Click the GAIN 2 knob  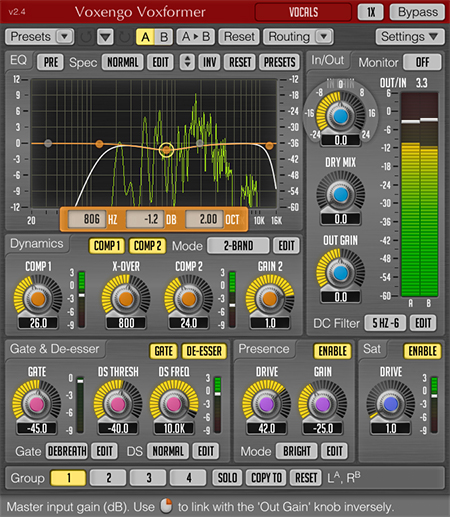(x=270, y=299)
